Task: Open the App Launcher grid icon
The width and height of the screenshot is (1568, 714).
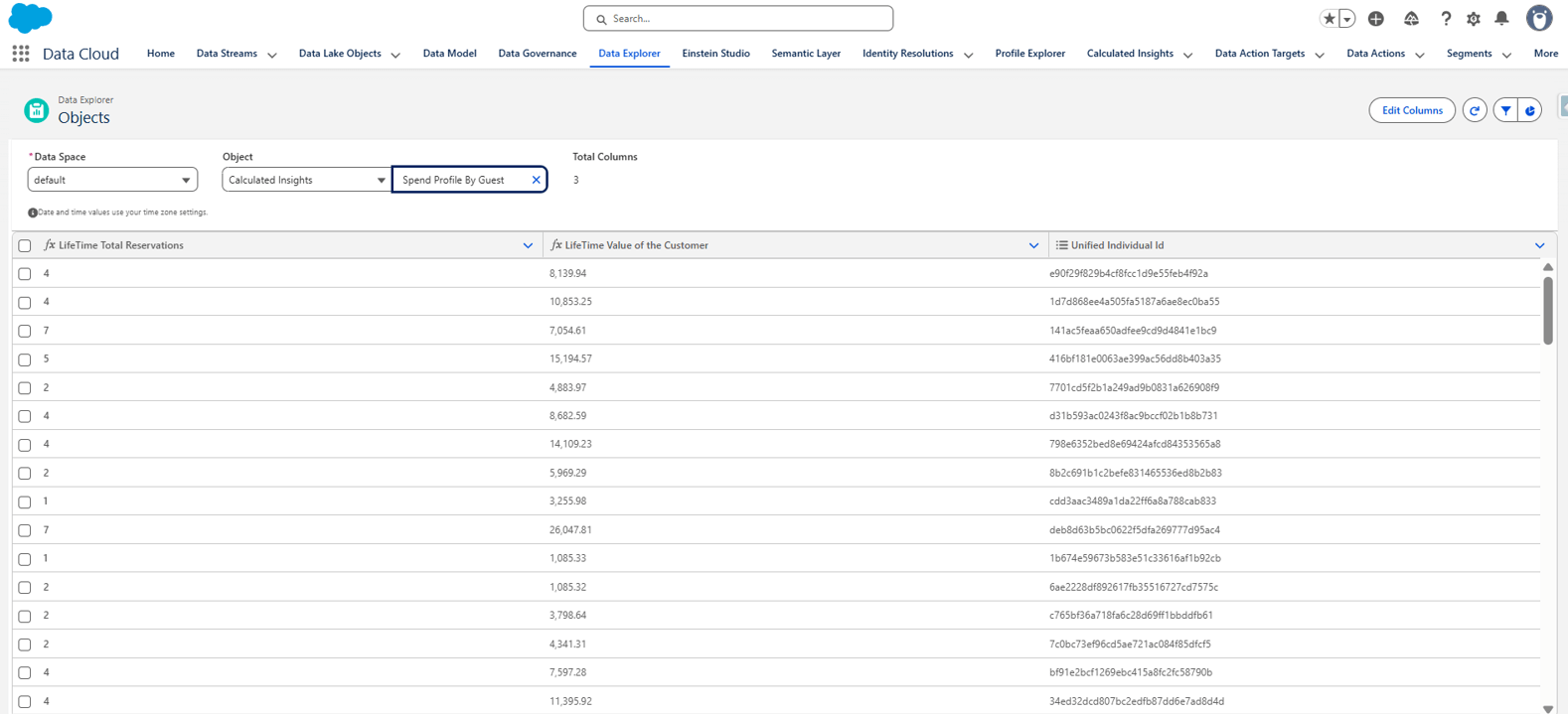Action: coord(21,54)
